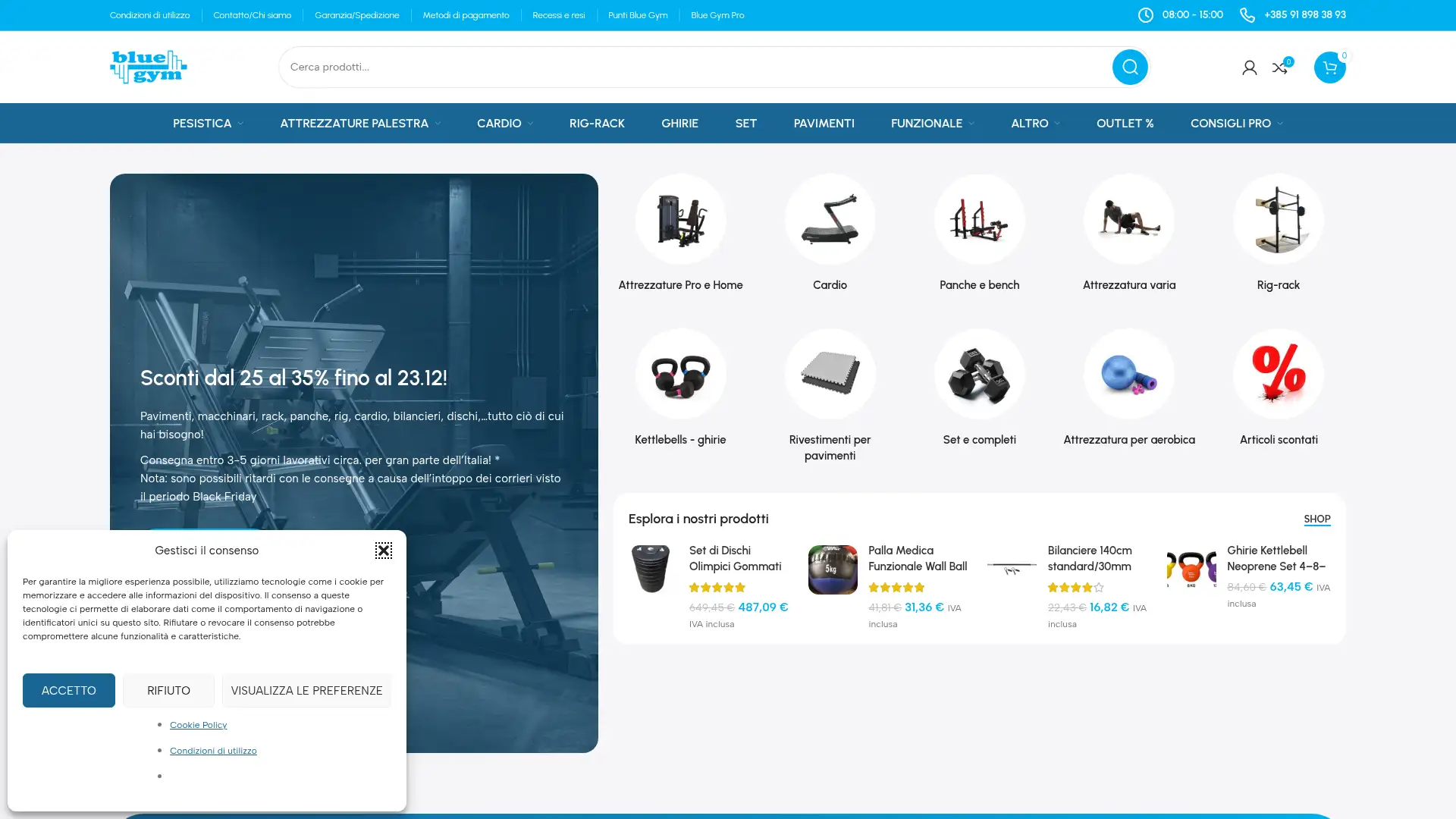Screen dimensions: 1456x819
Task: Click the ACCETTO consent button
Action: pos(68,690)
